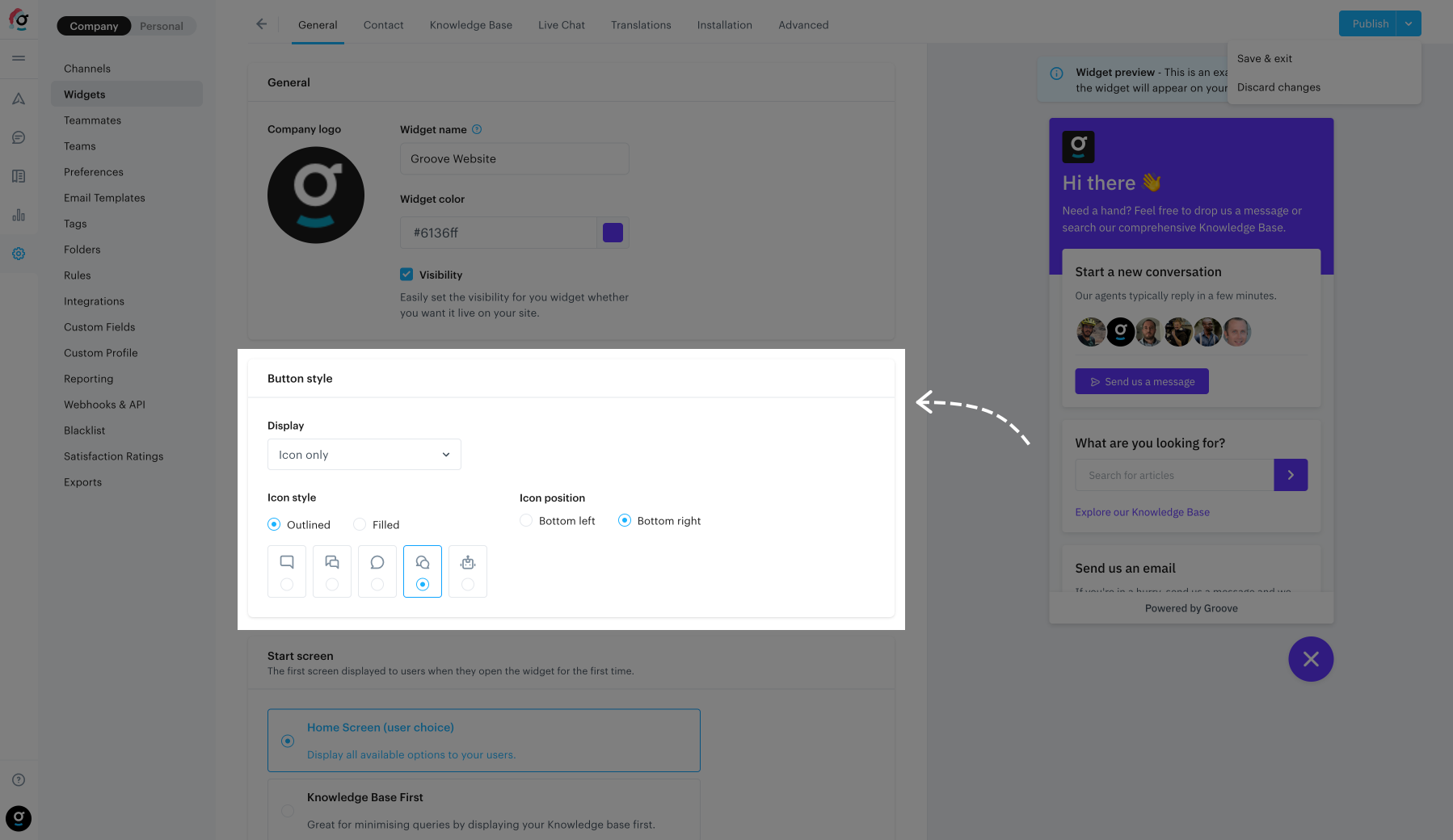Click Send us a message button
Viewport: 1453px width, 840px height.
[1142, 381]
